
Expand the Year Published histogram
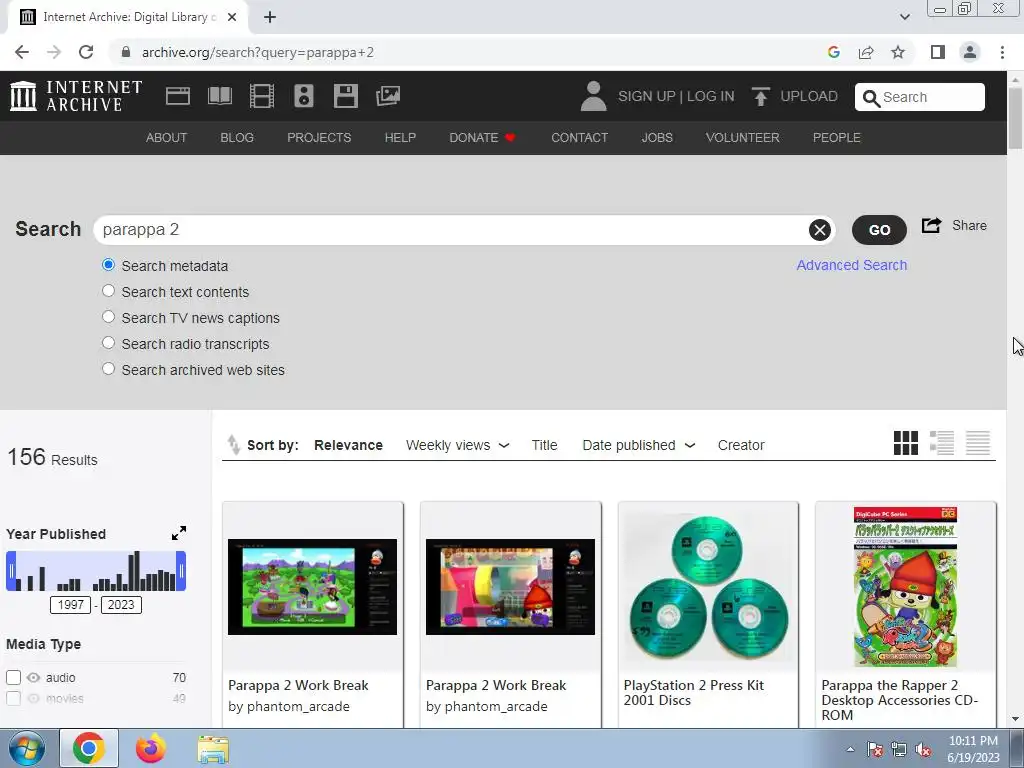tap(179, 533)
